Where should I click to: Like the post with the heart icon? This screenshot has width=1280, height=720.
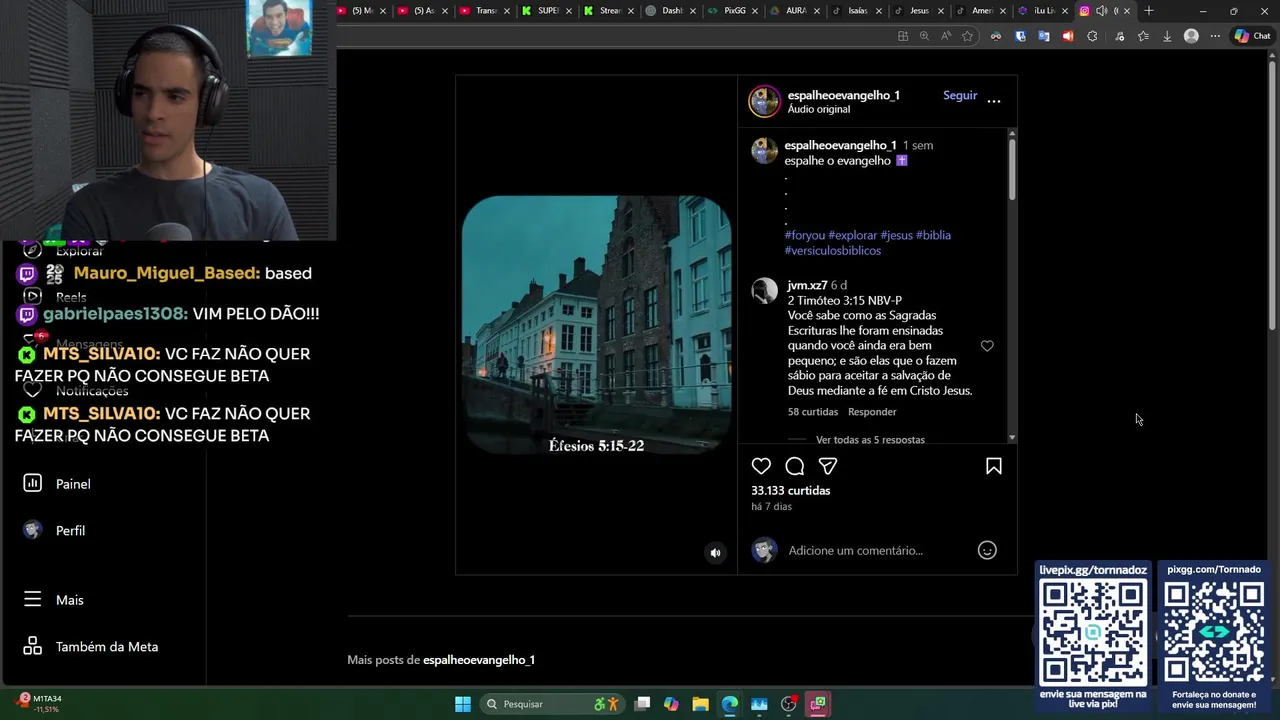[761, 466]
